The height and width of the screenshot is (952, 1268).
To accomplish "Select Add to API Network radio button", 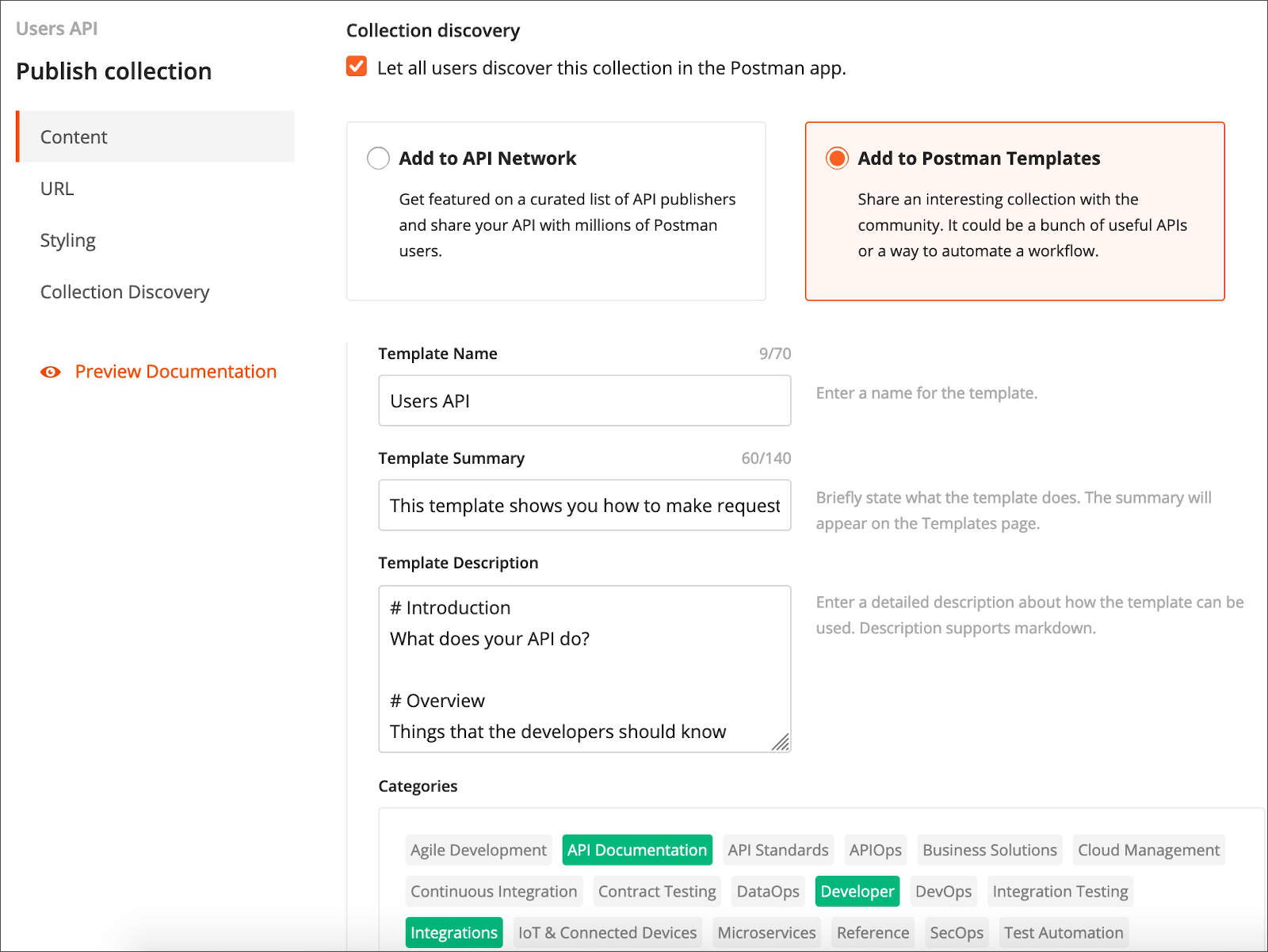I will tap(378, 159).
